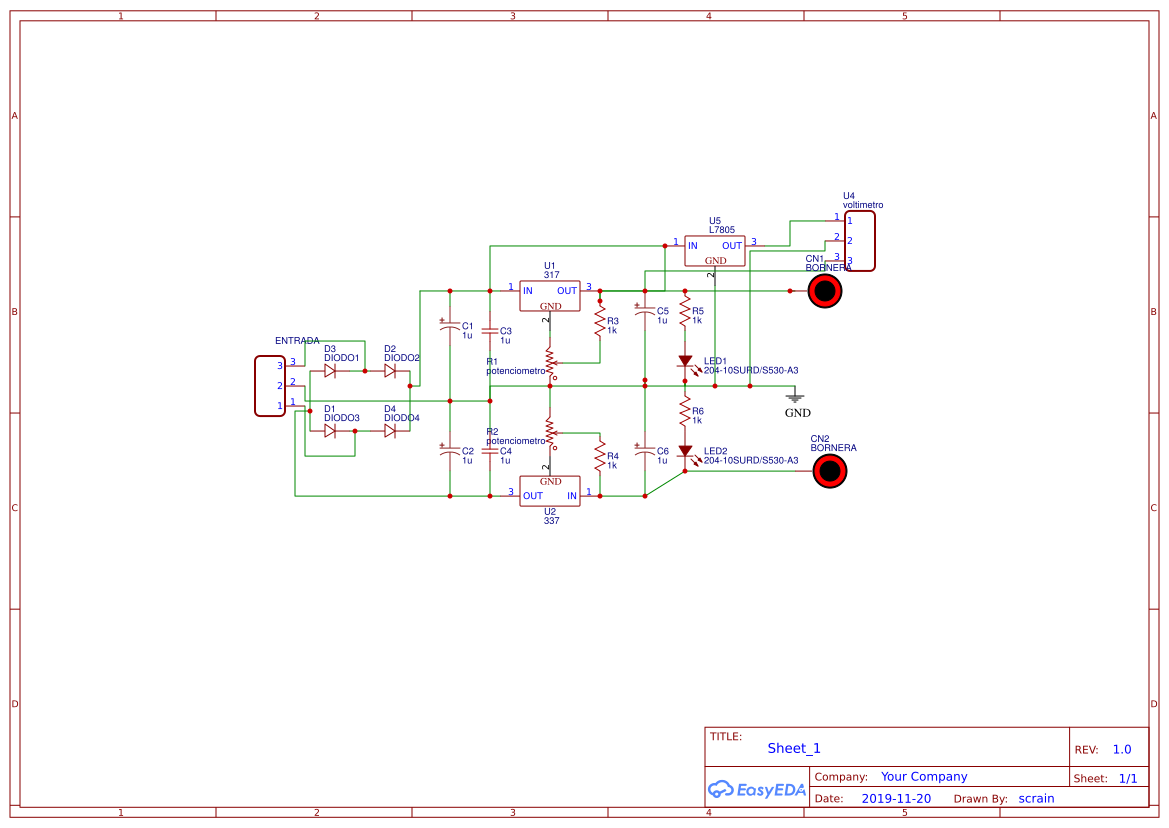This screenshot has height=828, width=1169.
Task: Click the U5 L7805 regulator block
Action: [715, 250]
